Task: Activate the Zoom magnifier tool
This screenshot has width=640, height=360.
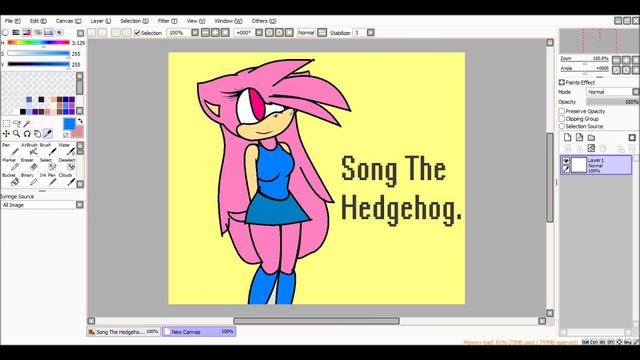Action: point(17,133)
